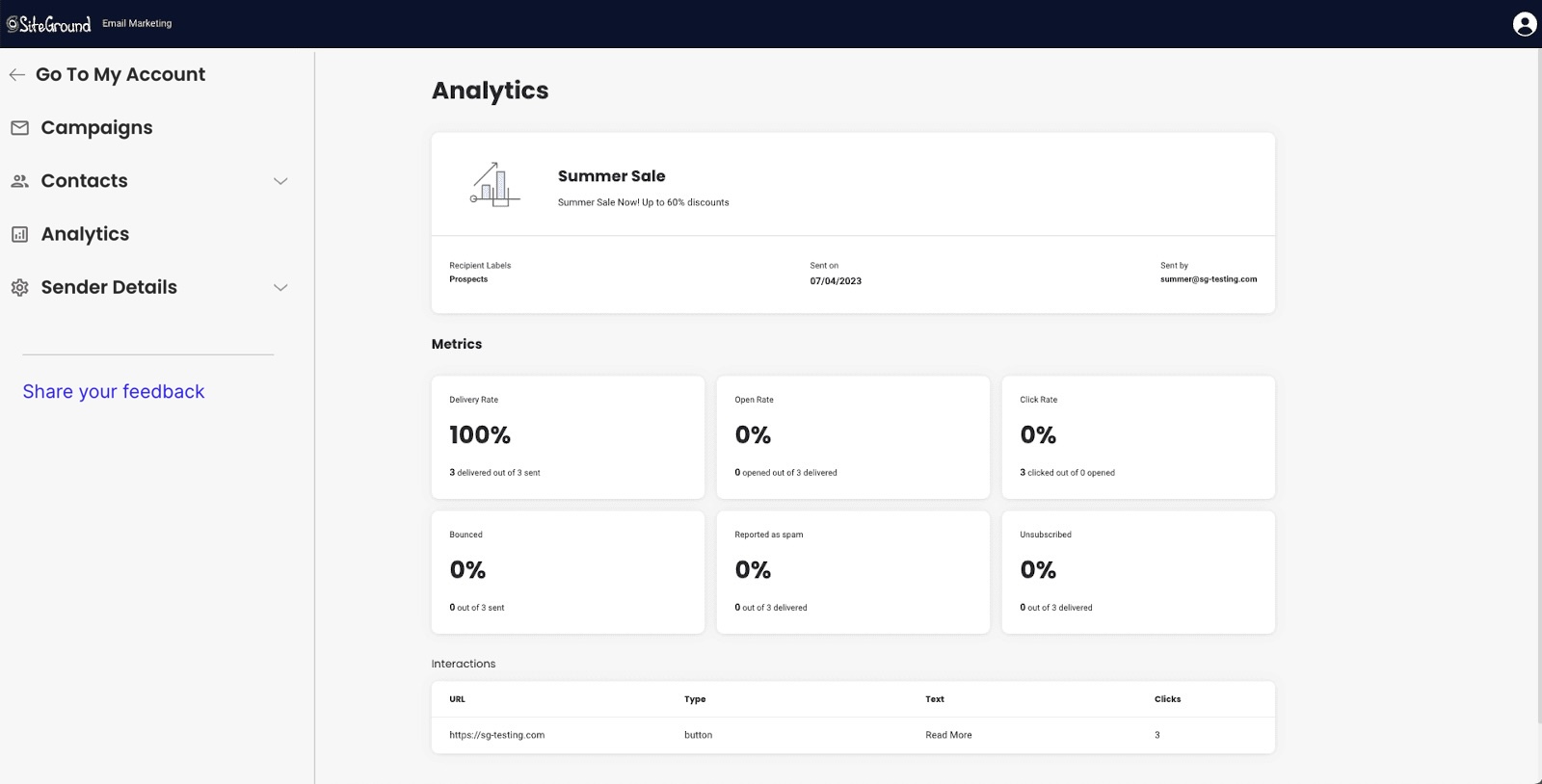The height and width of the screenshot is (784, 1542).
Task: Open the user profile avatar icon
Action: click(1525, 24)
